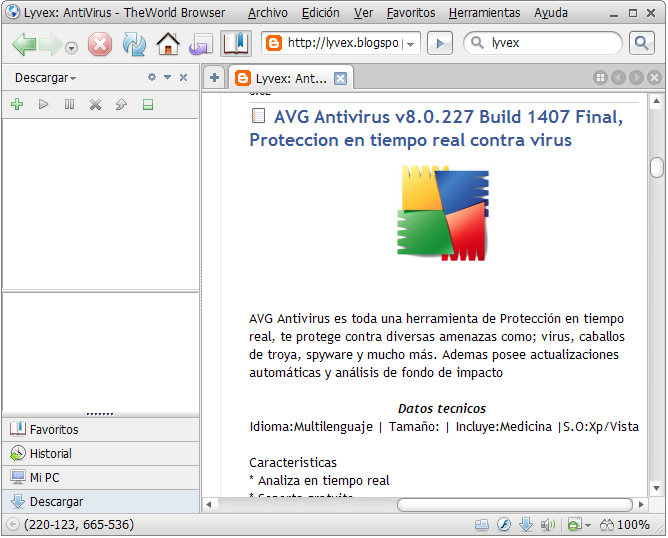
Task: Open the bookmarks book icon
Action: pyautogui.click(x=235, y=44)
